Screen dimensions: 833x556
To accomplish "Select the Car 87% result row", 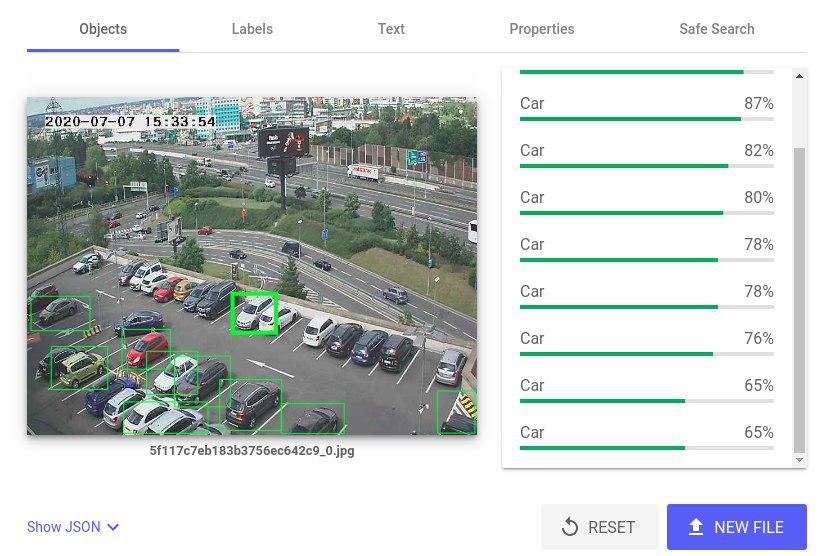I will pyautogui.click(x=647, y=107).
